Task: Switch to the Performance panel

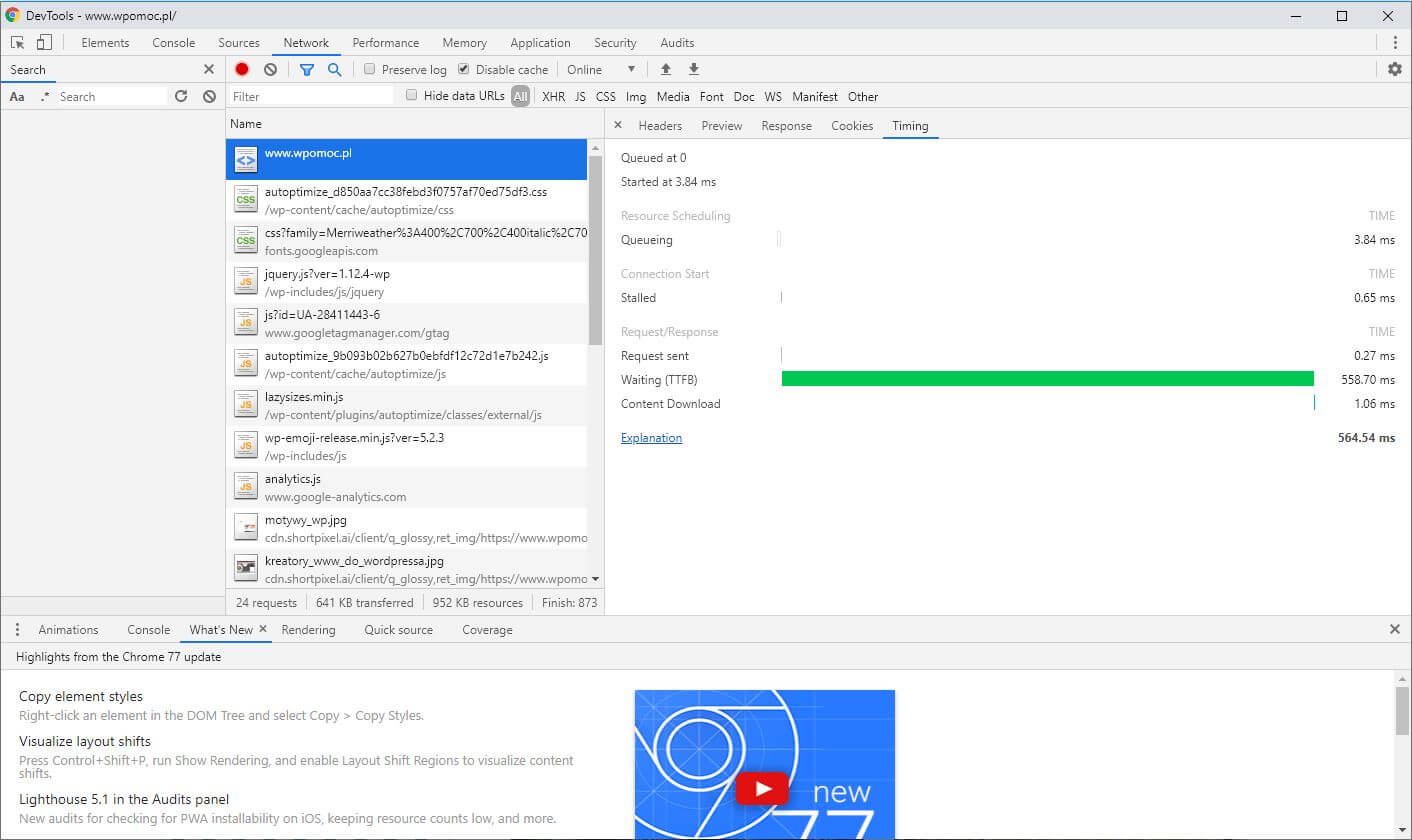Action: click(x=386, y=43)
